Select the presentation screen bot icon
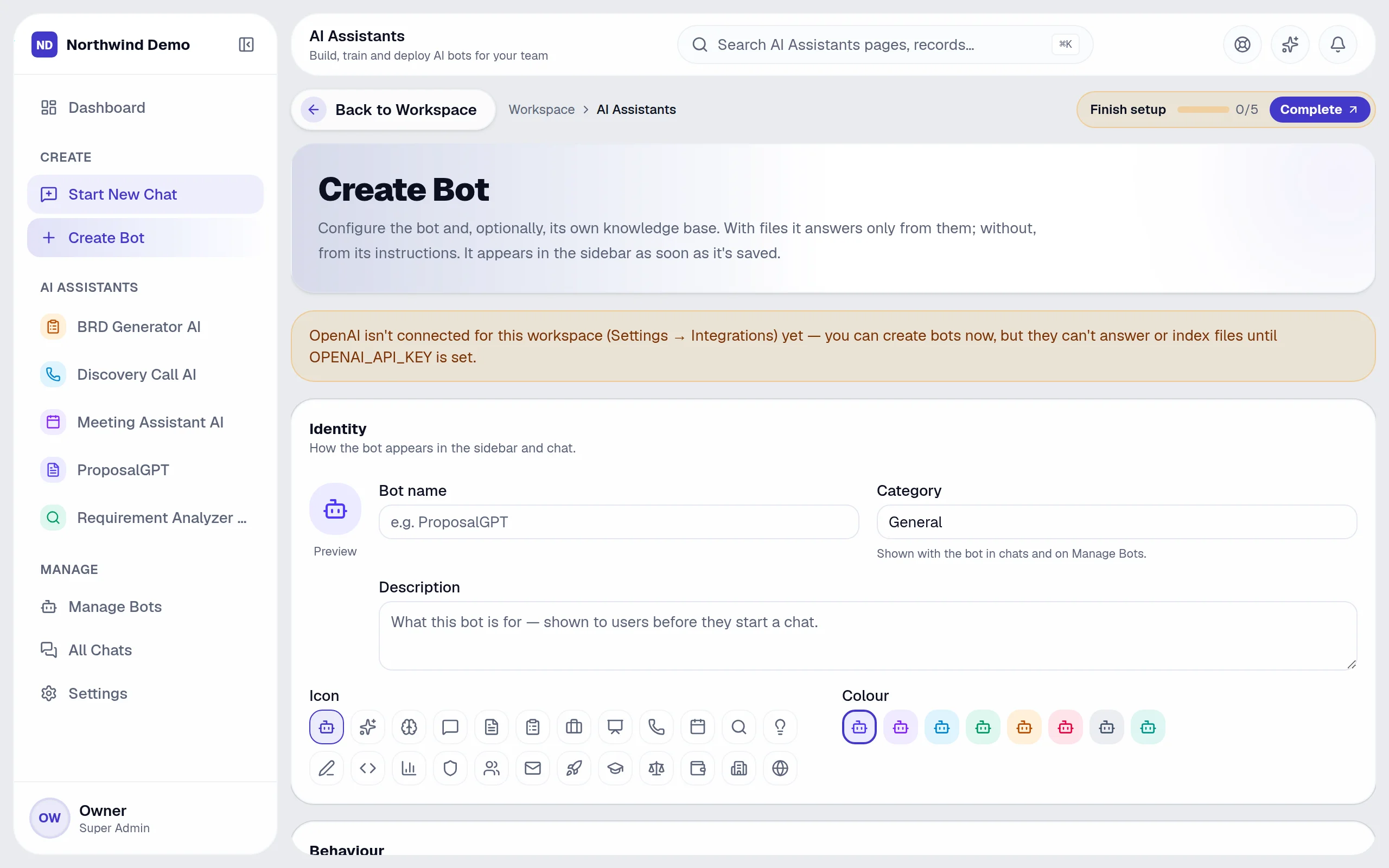Screen dimensions: 1389x868 615,727
